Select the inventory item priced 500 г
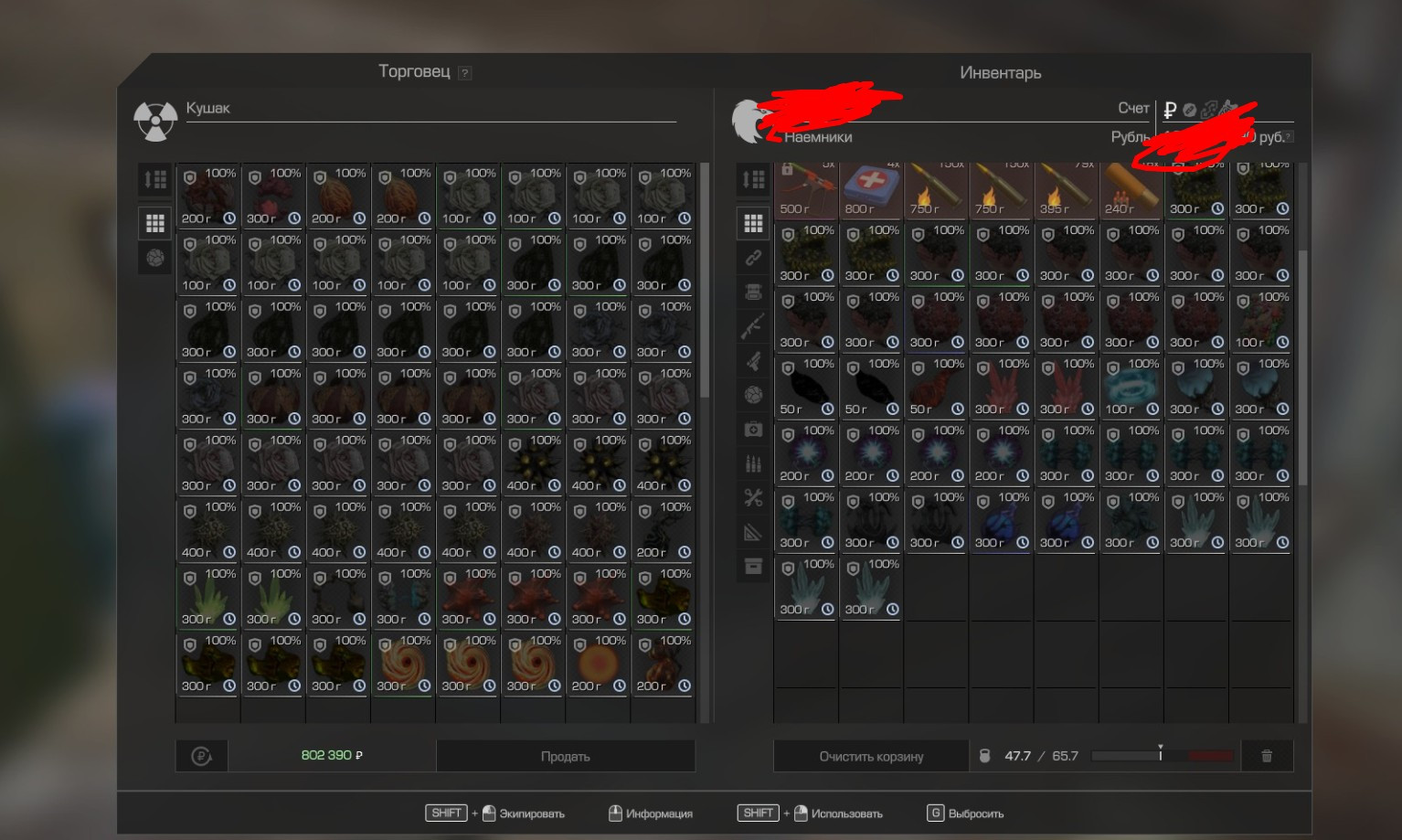 point(806,191)
